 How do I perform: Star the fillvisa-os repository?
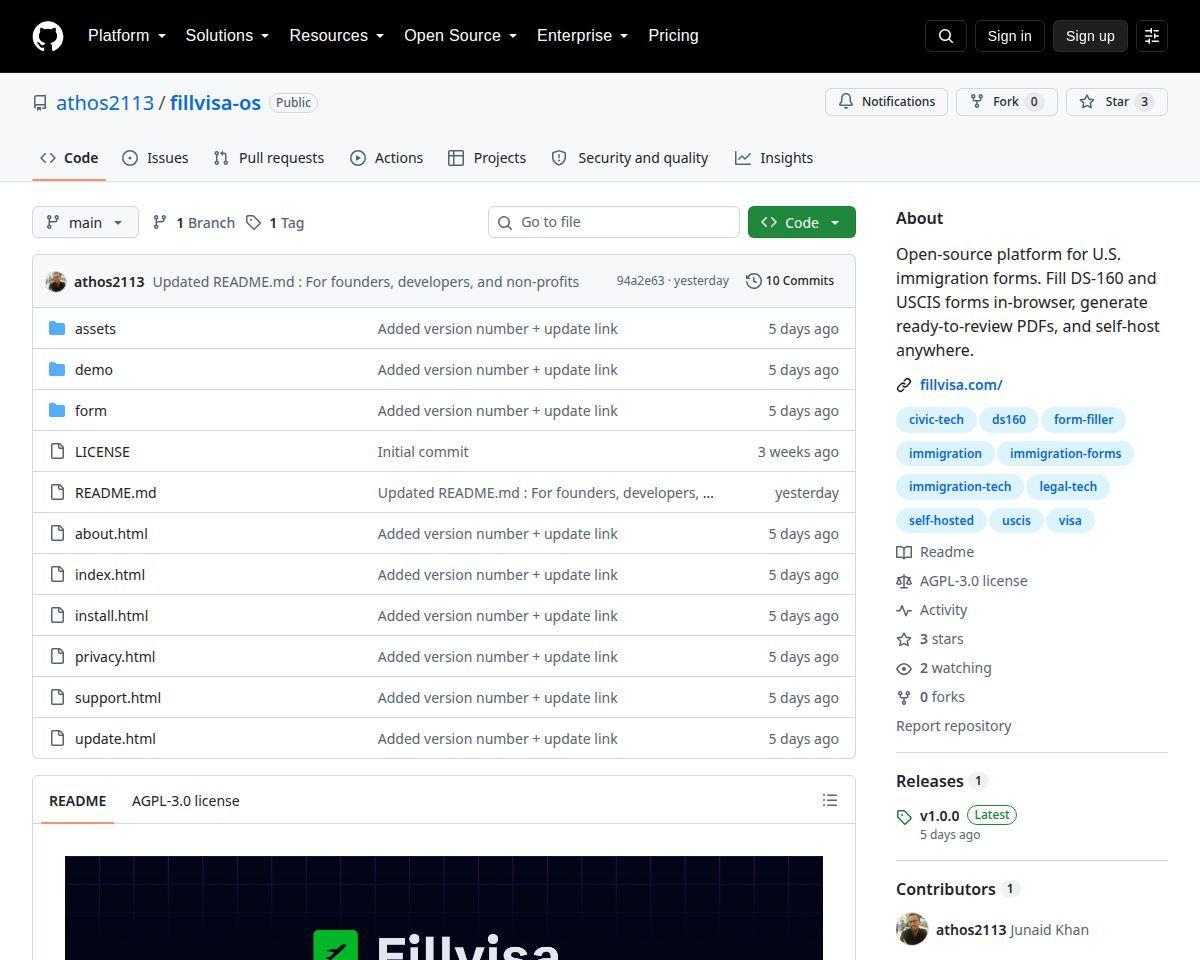point(1117,102)
